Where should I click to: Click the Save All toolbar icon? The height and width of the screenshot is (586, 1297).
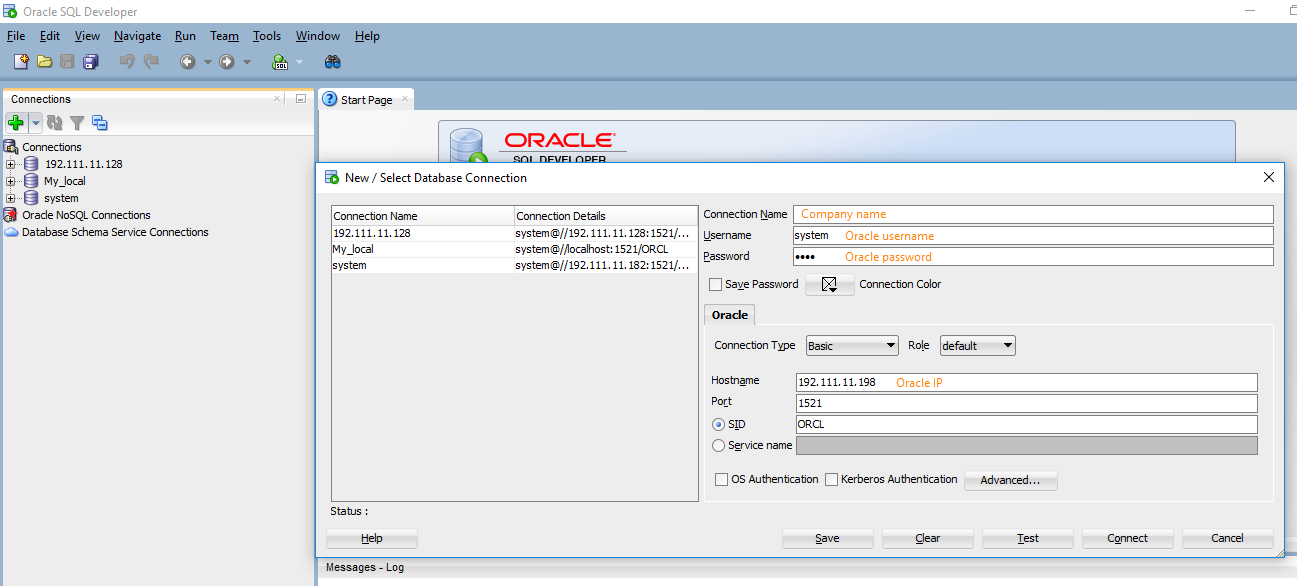click(x=91, y=62)
